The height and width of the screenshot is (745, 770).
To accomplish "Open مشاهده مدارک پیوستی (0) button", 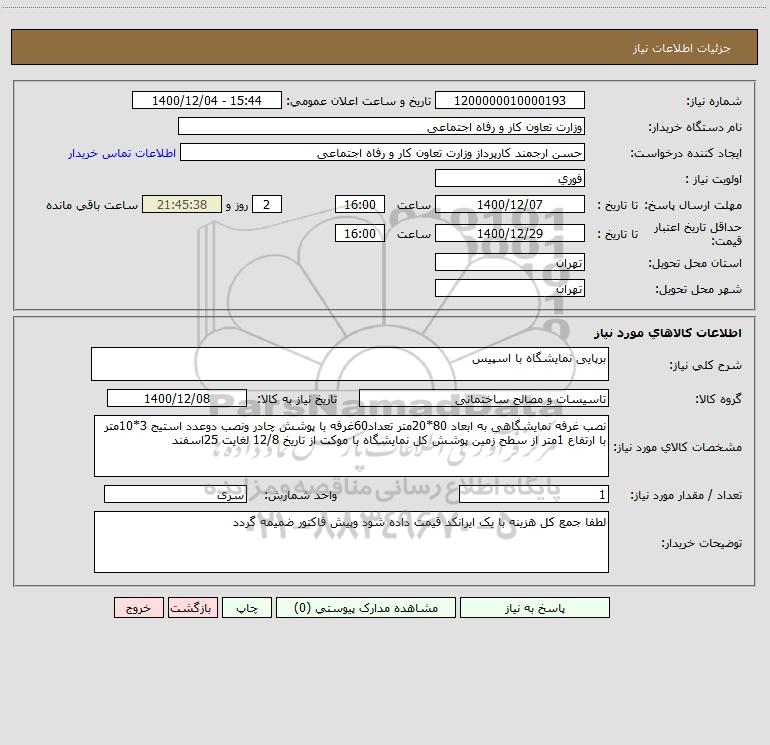I will tap(366, 608).
